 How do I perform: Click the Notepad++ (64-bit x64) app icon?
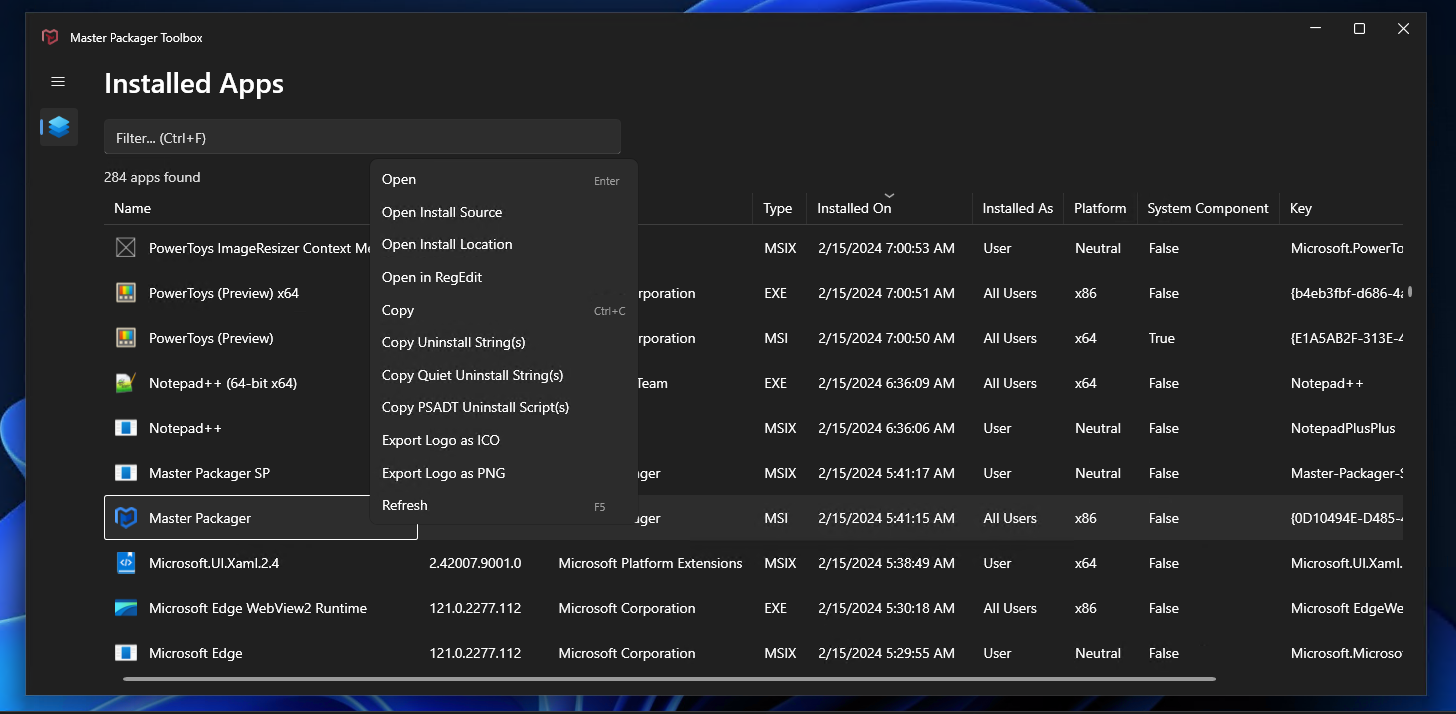click(x=125, y=383)
